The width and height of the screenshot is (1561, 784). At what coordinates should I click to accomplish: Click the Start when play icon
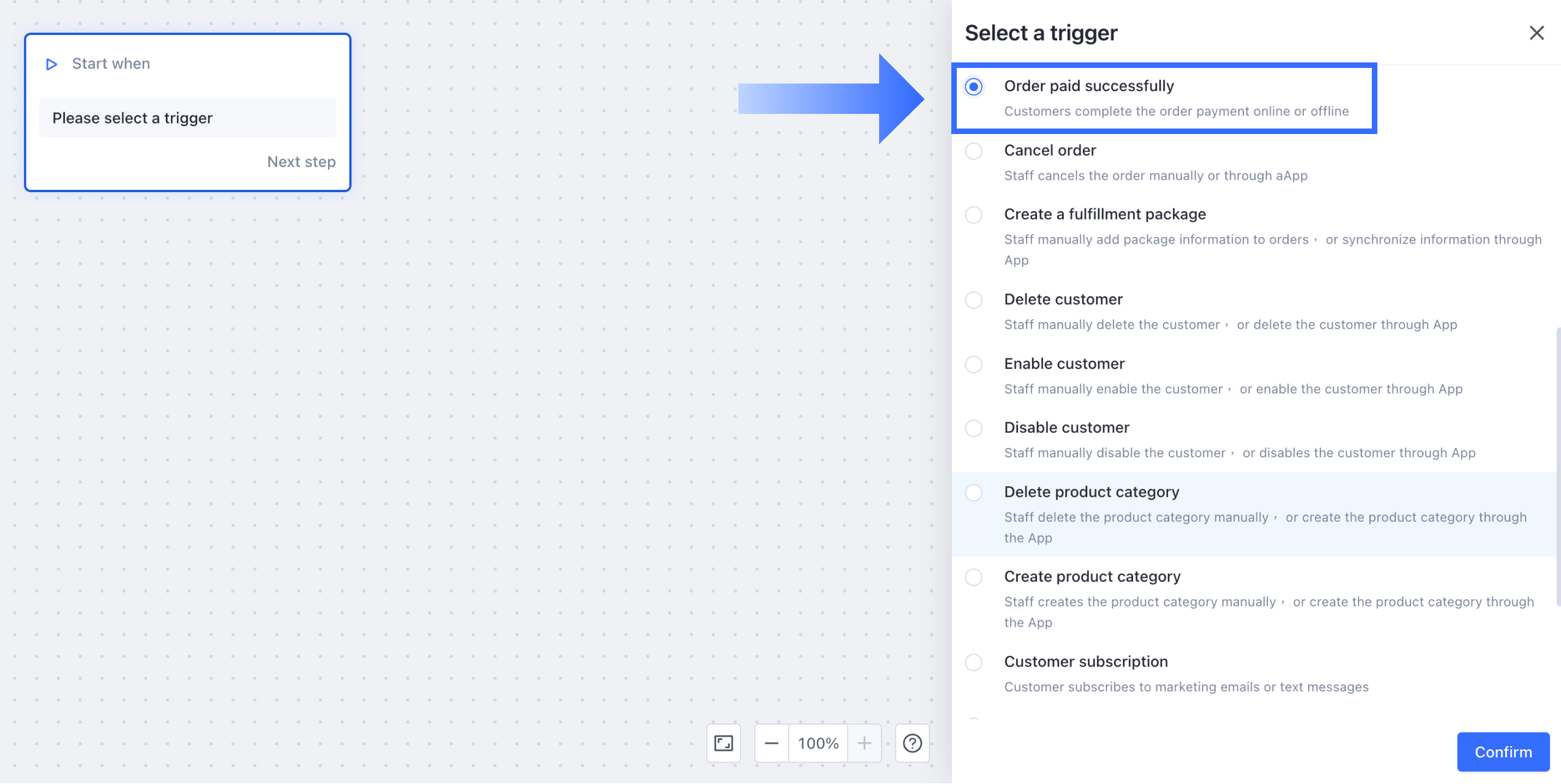point(51,64)
